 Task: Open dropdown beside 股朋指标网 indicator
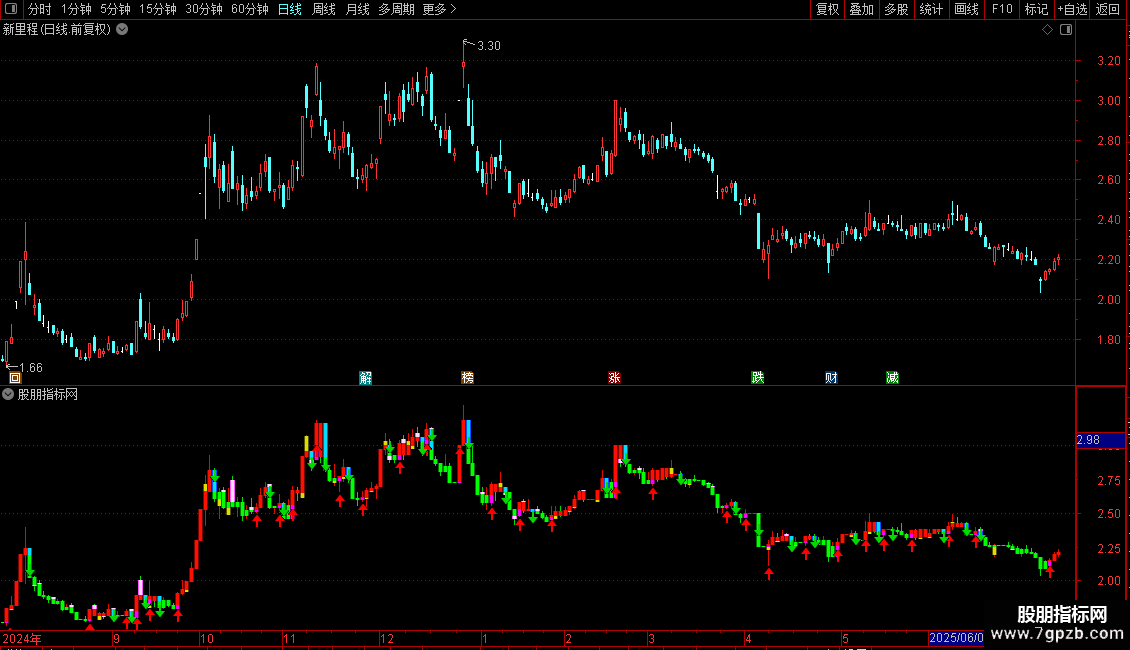8,394
